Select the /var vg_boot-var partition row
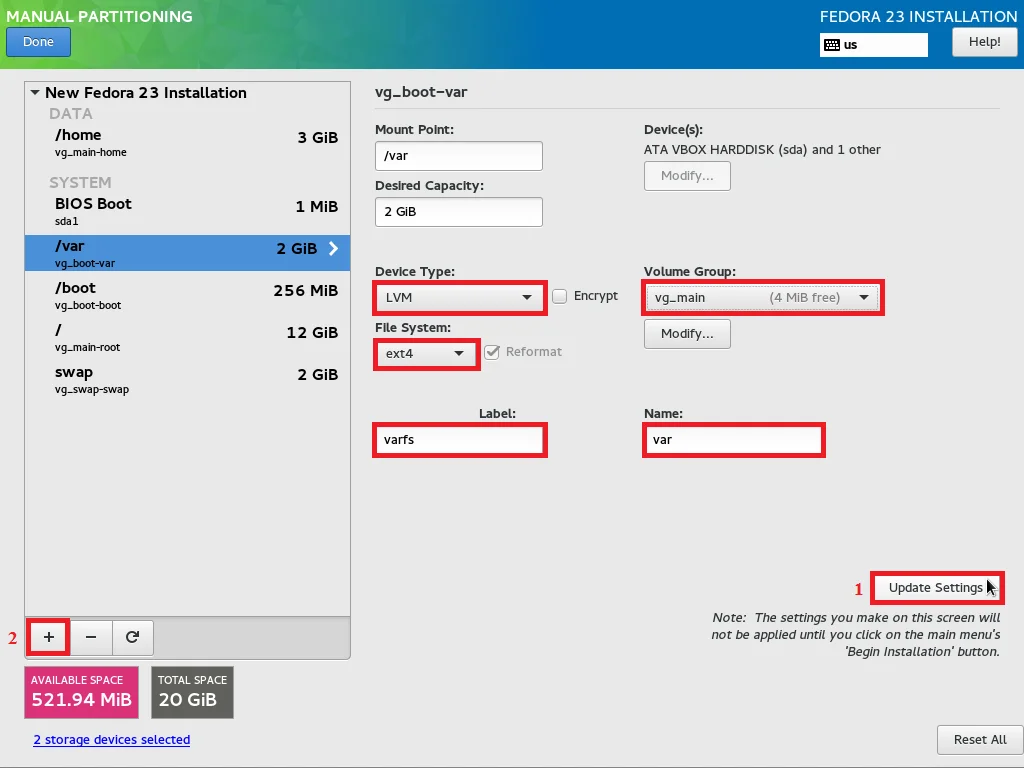The height and width of the screenshot is (768, 1024). [187, 253]
